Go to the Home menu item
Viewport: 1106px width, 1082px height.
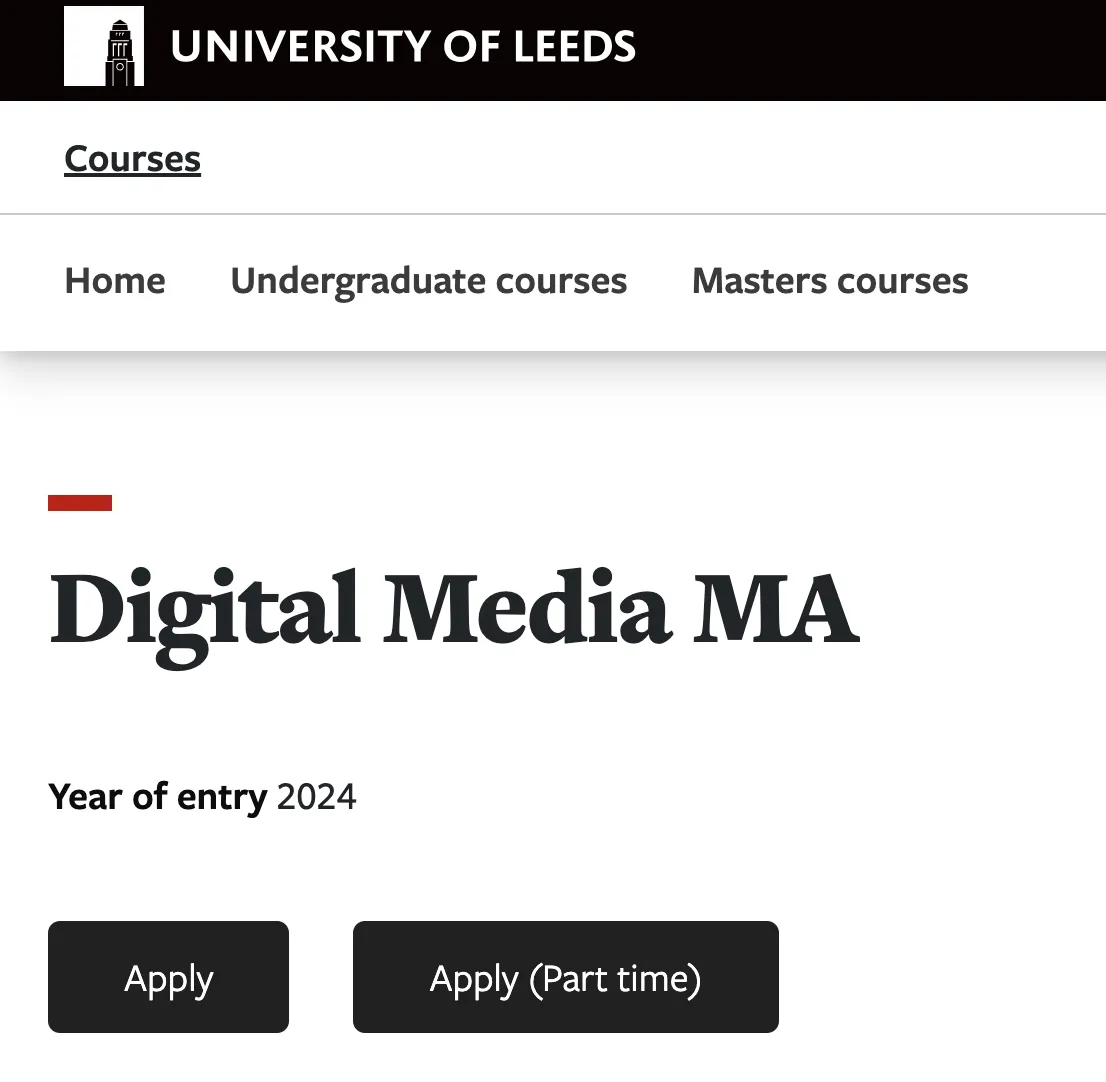[x=115, y=281]
